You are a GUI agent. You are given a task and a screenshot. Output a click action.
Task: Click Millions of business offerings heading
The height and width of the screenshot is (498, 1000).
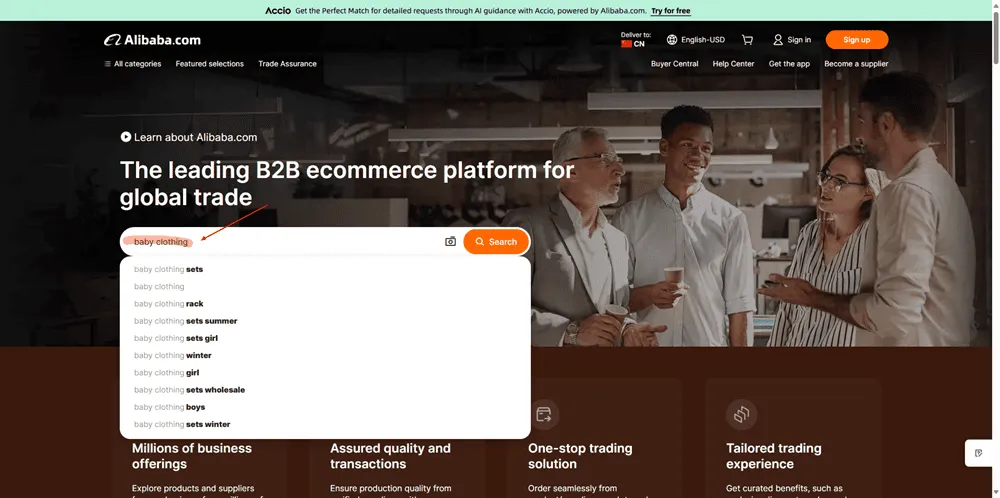(x=192, y=456)
